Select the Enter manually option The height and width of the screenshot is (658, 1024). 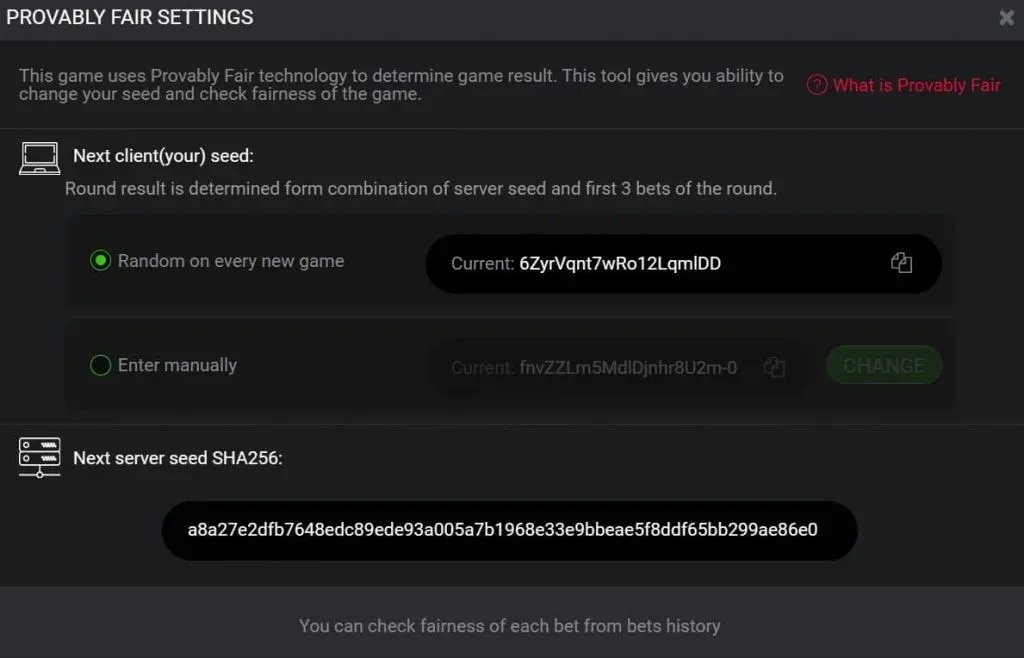pyautogui.click(x=100, y=365)
